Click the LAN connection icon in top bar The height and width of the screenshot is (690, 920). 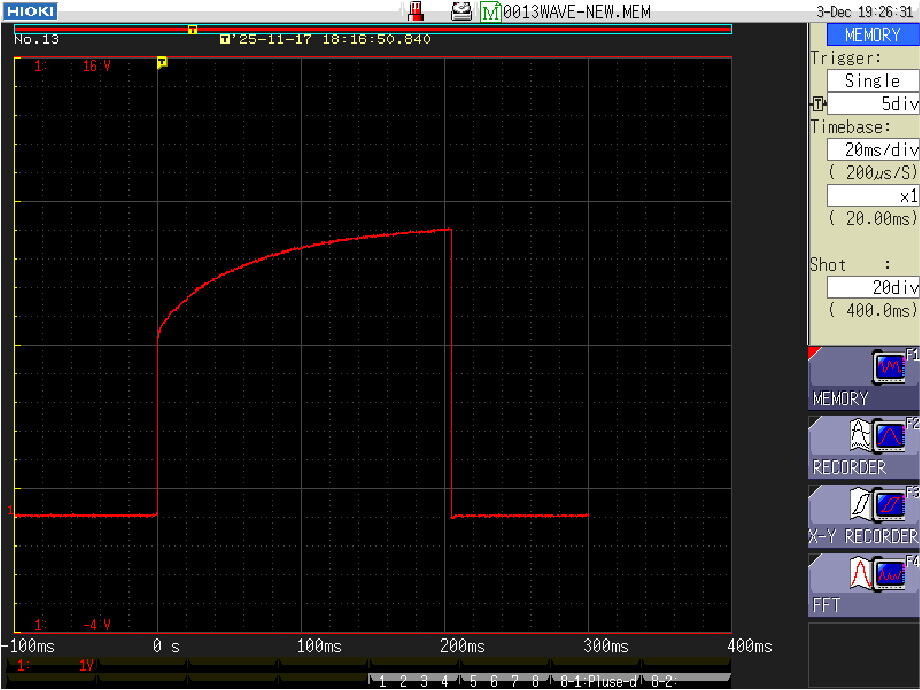click(418, 11)
